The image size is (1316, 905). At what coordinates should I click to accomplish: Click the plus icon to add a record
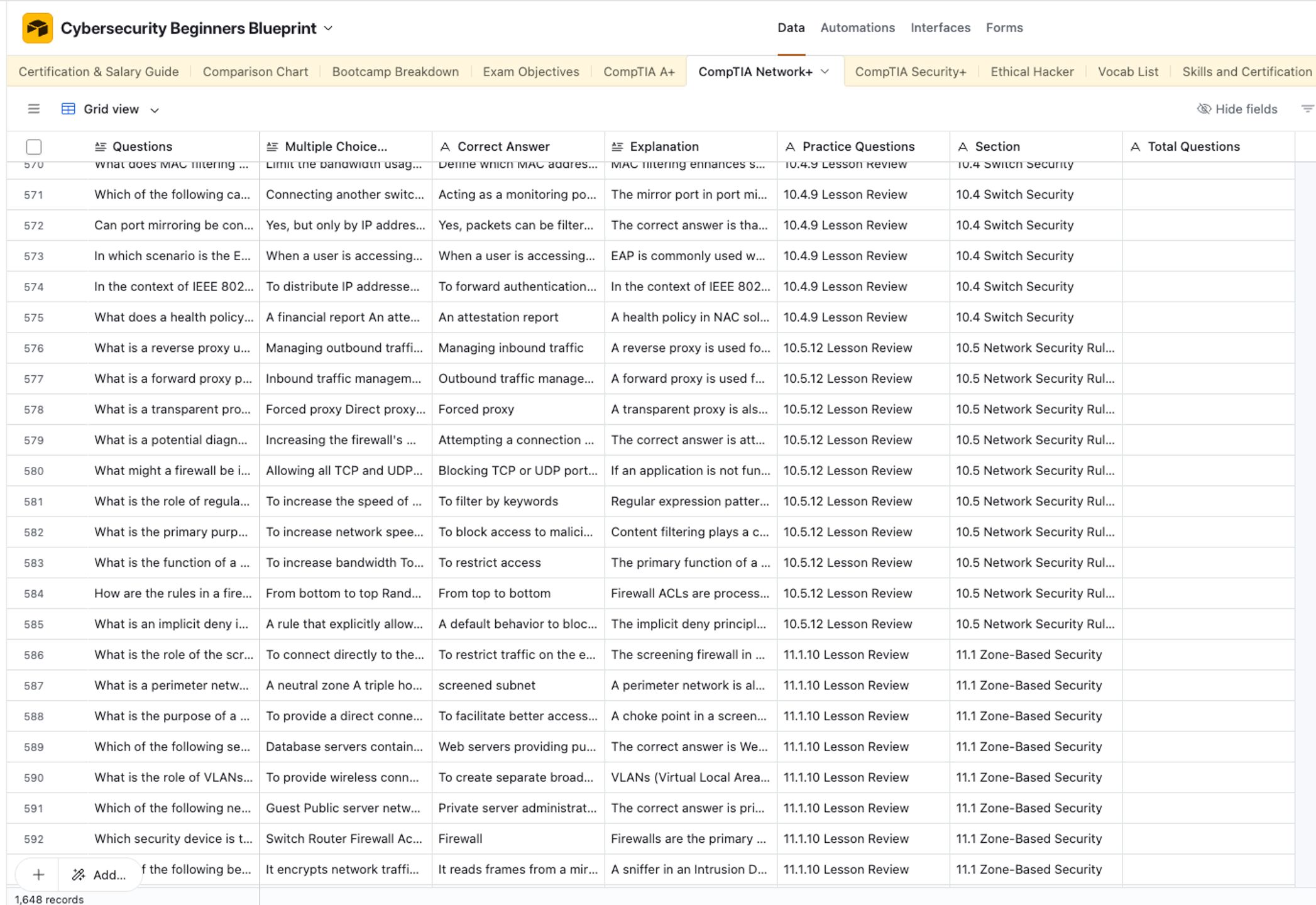click(x=38, y=874)
